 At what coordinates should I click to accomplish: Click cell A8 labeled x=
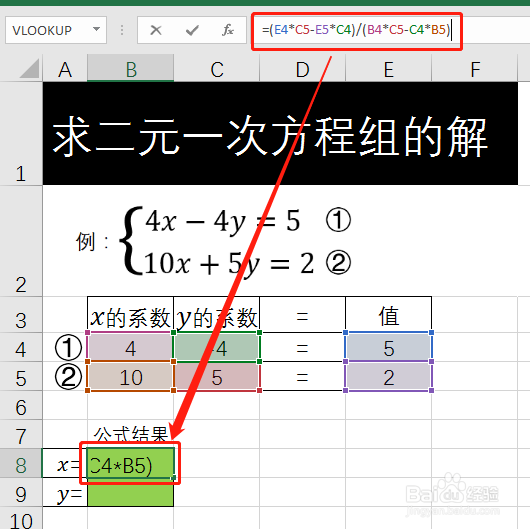tap(65, 463)
